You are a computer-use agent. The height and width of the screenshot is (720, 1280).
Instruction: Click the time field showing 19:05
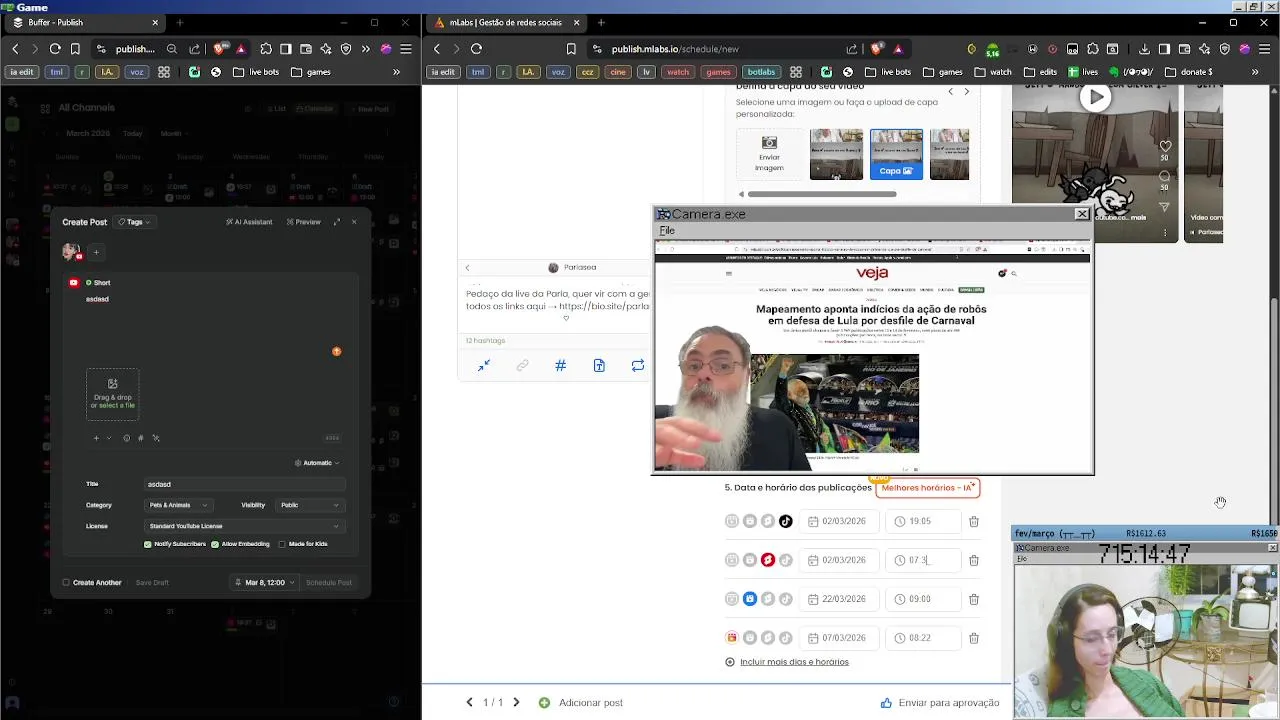(x=923, y=521)
